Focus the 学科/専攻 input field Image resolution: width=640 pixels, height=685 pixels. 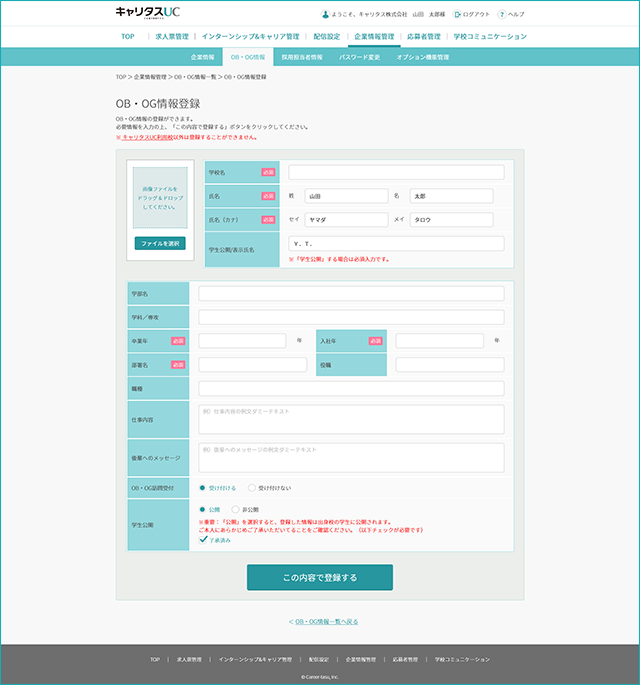click(351, 317)
